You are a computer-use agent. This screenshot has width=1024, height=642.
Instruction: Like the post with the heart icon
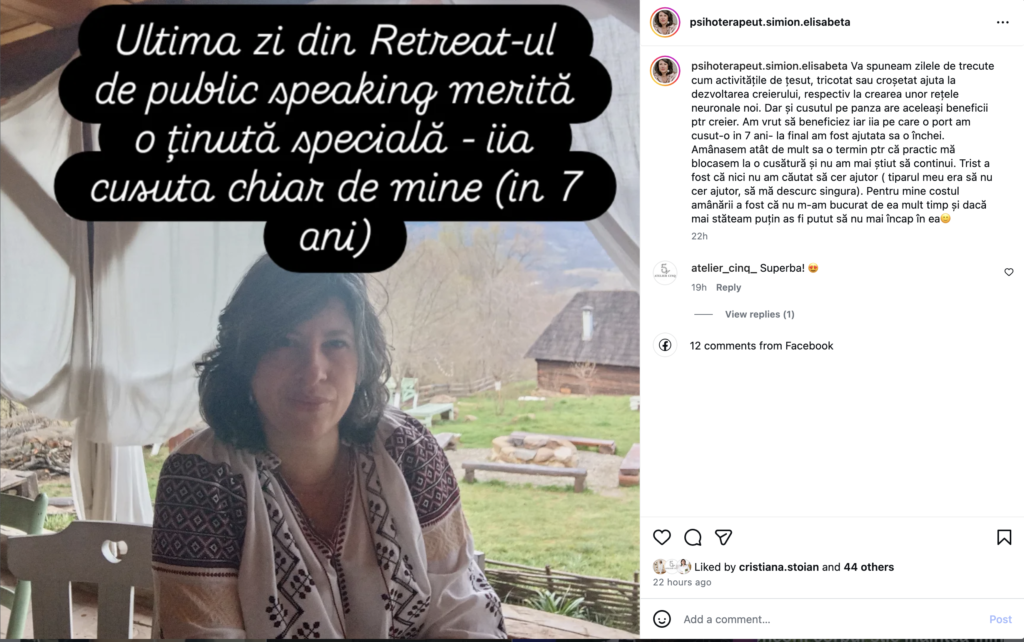point(662,537)
